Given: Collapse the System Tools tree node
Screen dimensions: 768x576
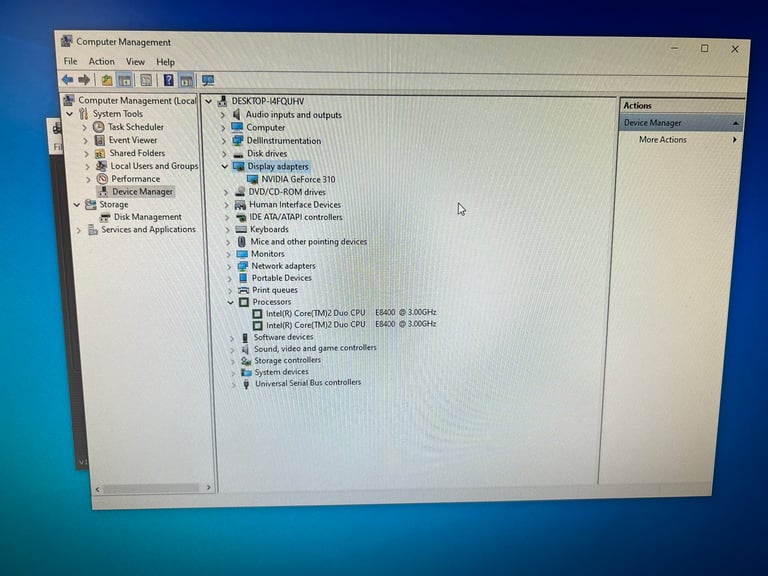Looking at the screenshot, I should click(x=70, y=114).
